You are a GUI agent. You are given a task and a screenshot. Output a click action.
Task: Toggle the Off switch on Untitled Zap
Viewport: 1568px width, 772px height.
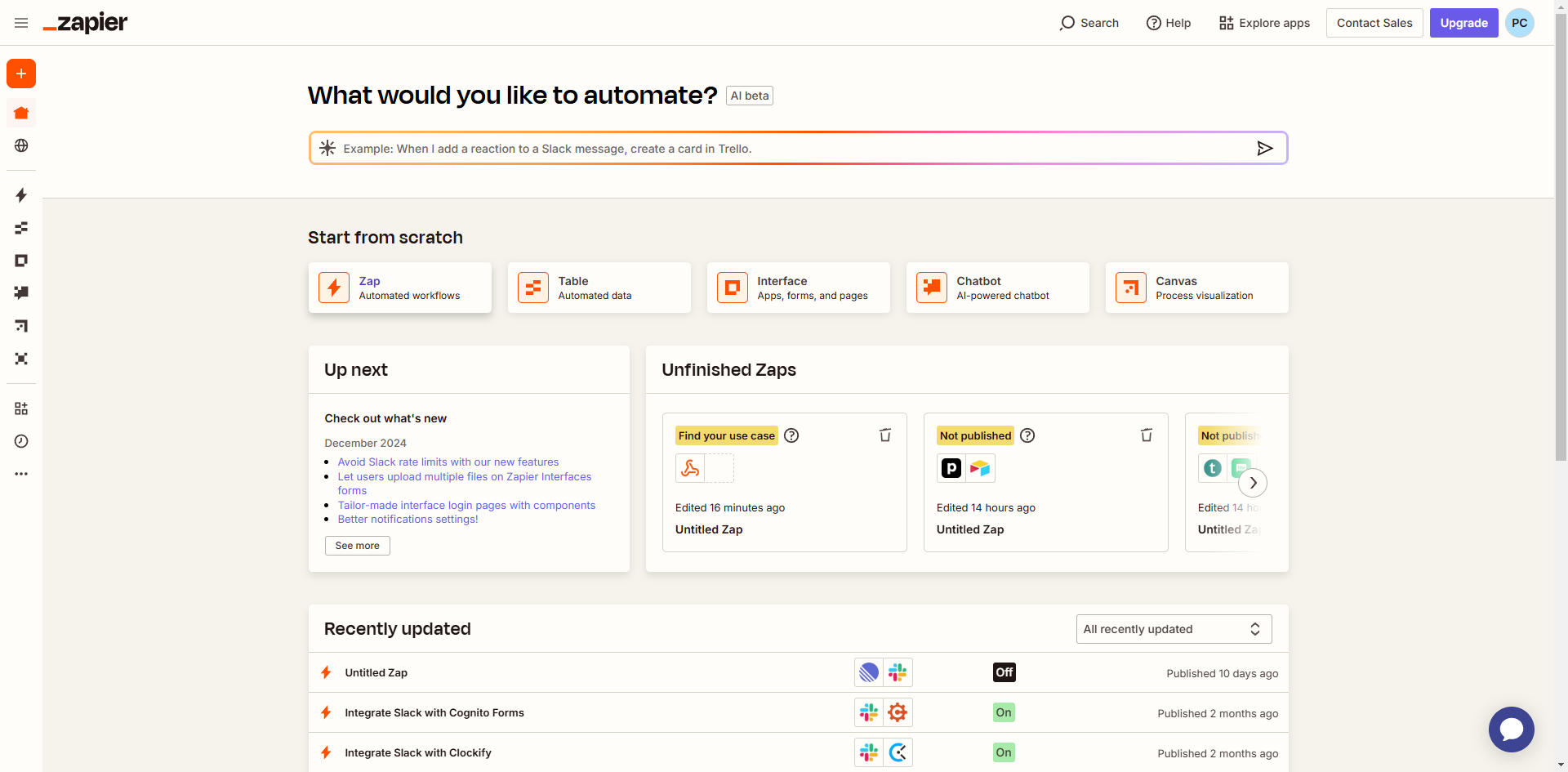click(1003, 672)
